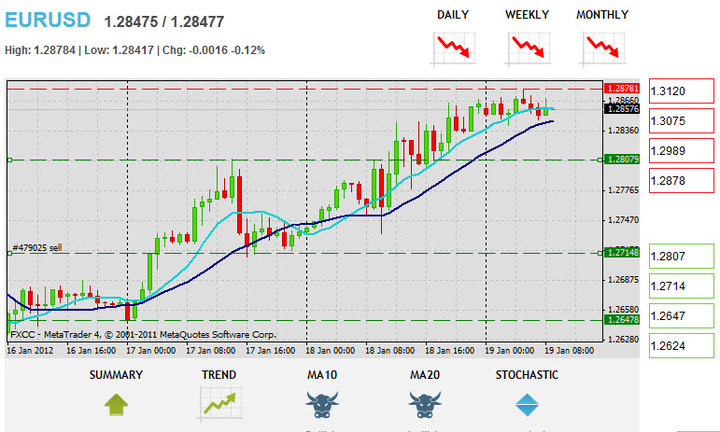Click the DAILY downtrend arrow icon
This screenshot has height=432, width=720.
coord(454,47)
